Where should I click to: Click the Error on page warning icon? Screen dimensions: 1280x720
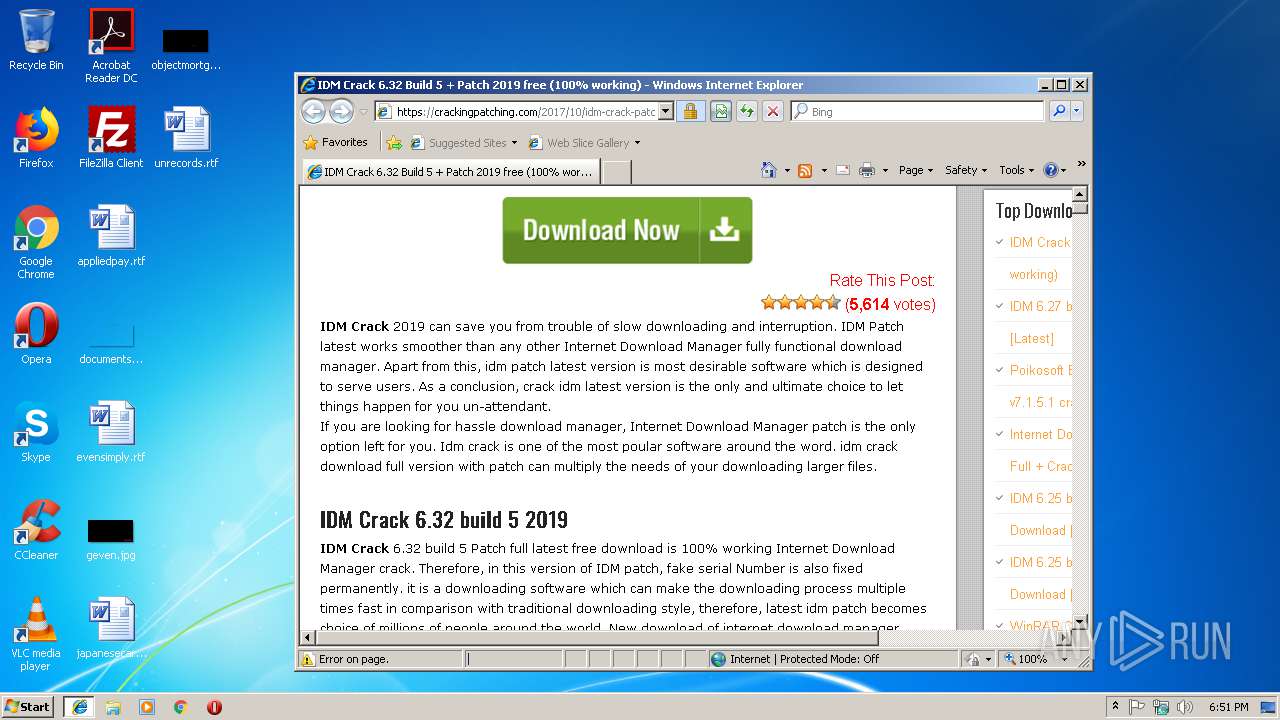point(307,659)
